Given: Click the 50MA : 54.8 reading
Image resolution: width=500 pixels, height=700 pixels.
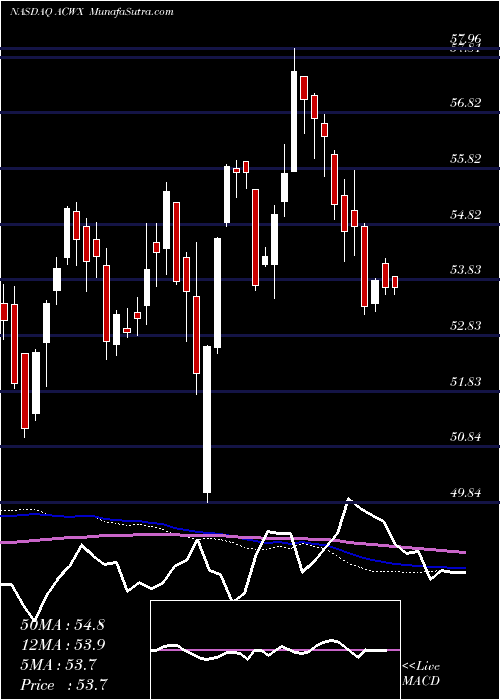Looking at the screenshot, I should click(62, 625).
